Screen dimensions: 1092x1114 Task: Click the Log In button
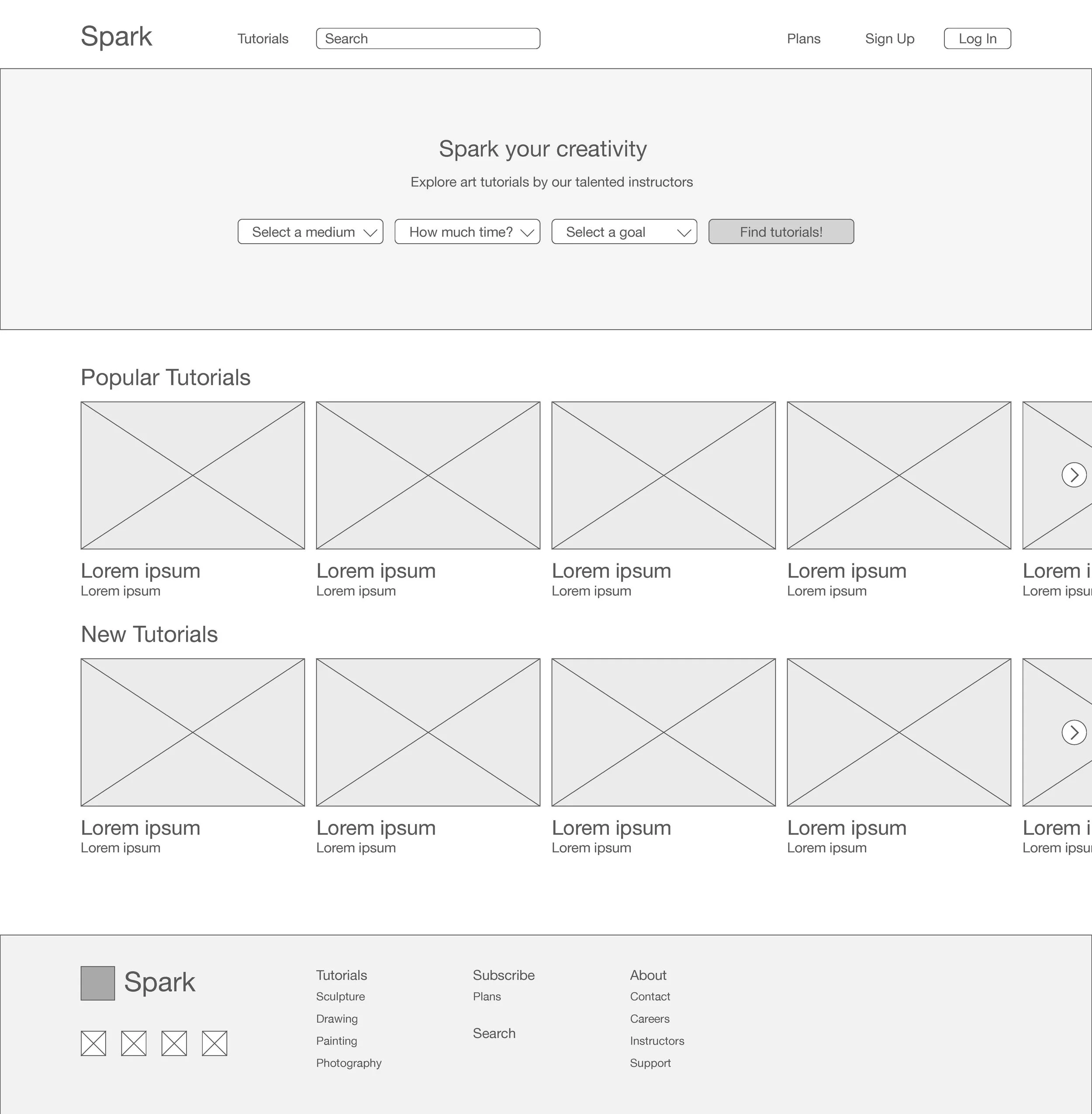click(977, 39)
